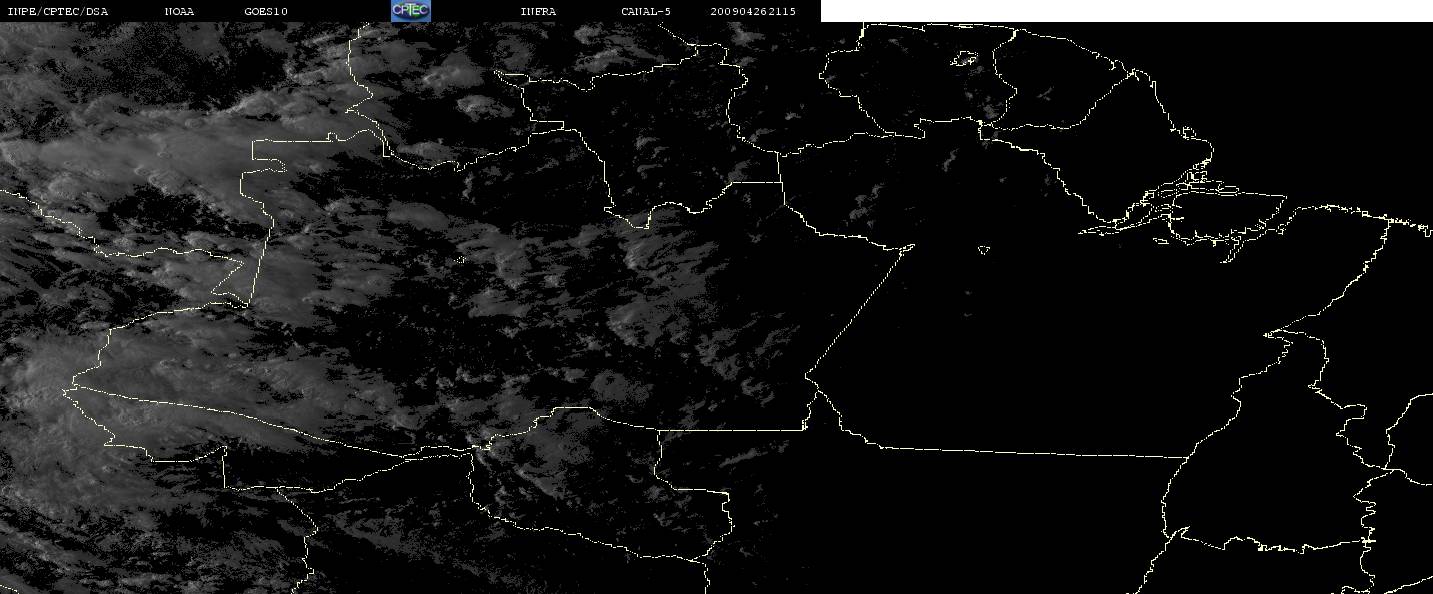Click the INPE/CPTEC/DSA header label
1433x594 pixels.
point(57,11)
